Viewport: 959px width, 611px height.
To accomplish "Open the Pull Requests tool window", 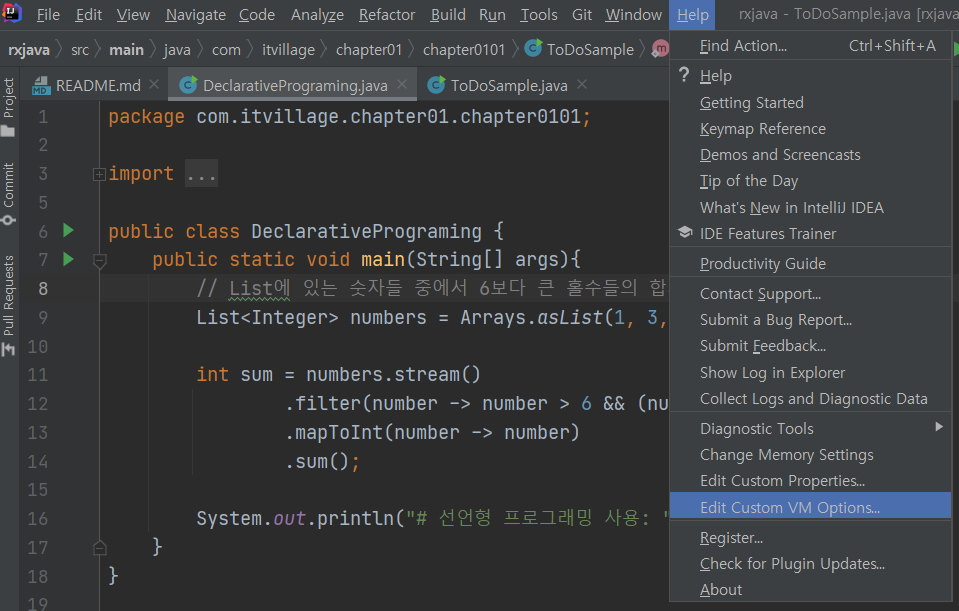I will (8, 305).
